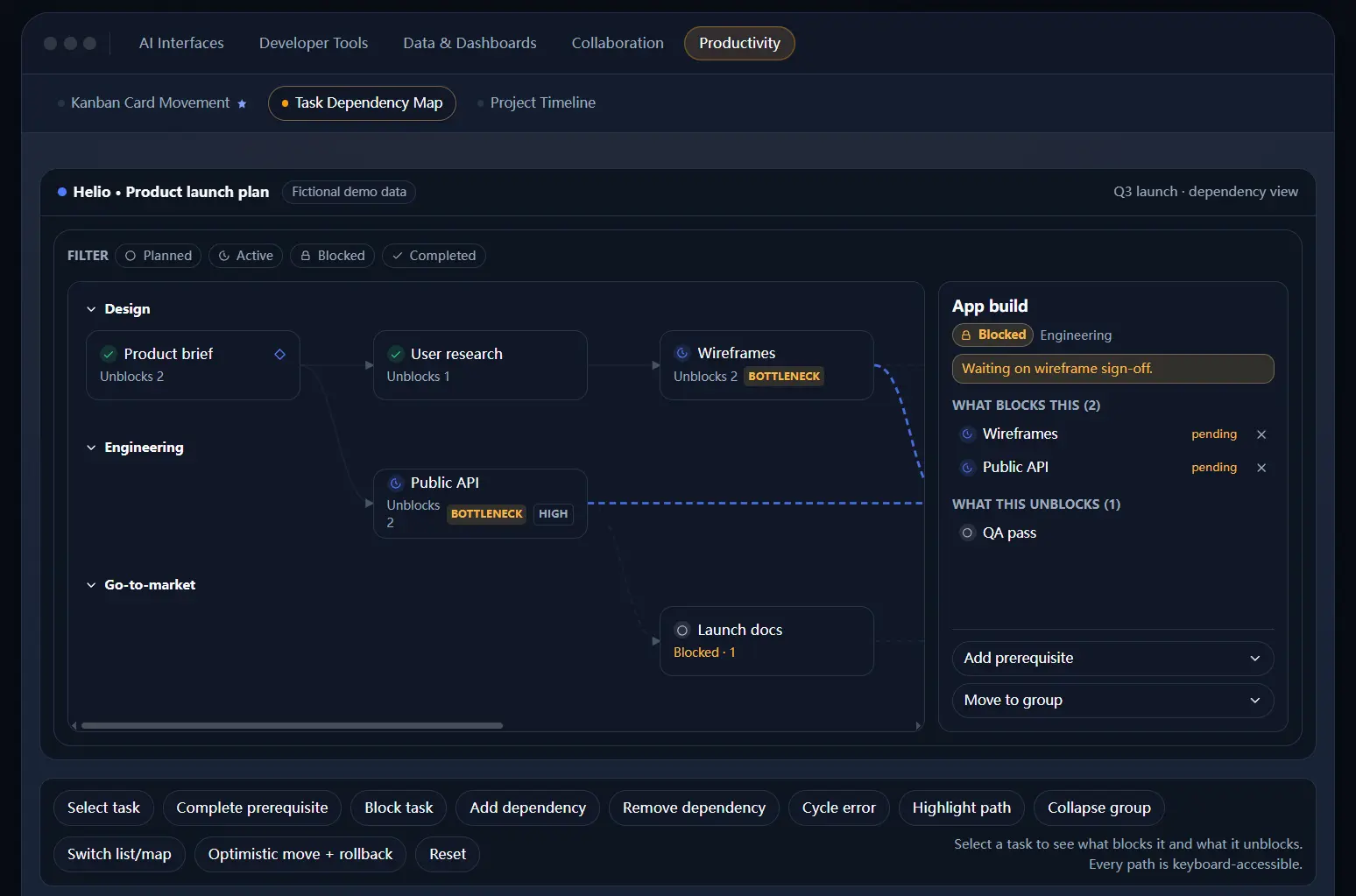Open the Developer Tools tab
1356x896 pixels.
[x=314, y=44]
